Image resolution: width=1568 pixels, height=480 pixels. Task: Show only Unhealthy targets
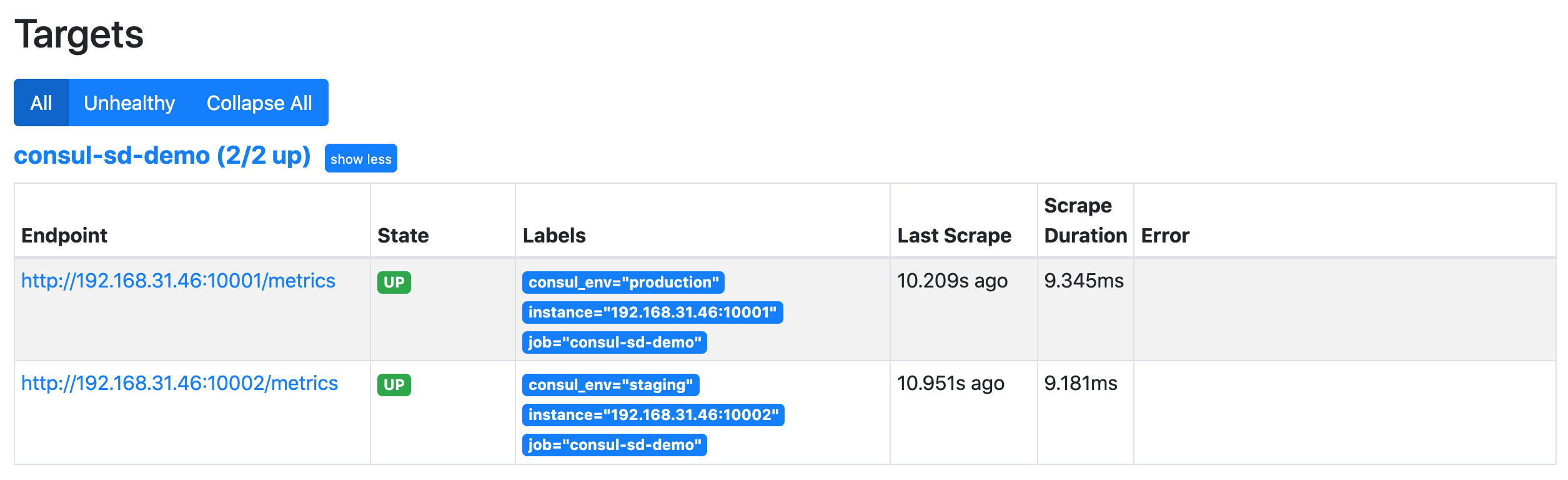(129, 102)
